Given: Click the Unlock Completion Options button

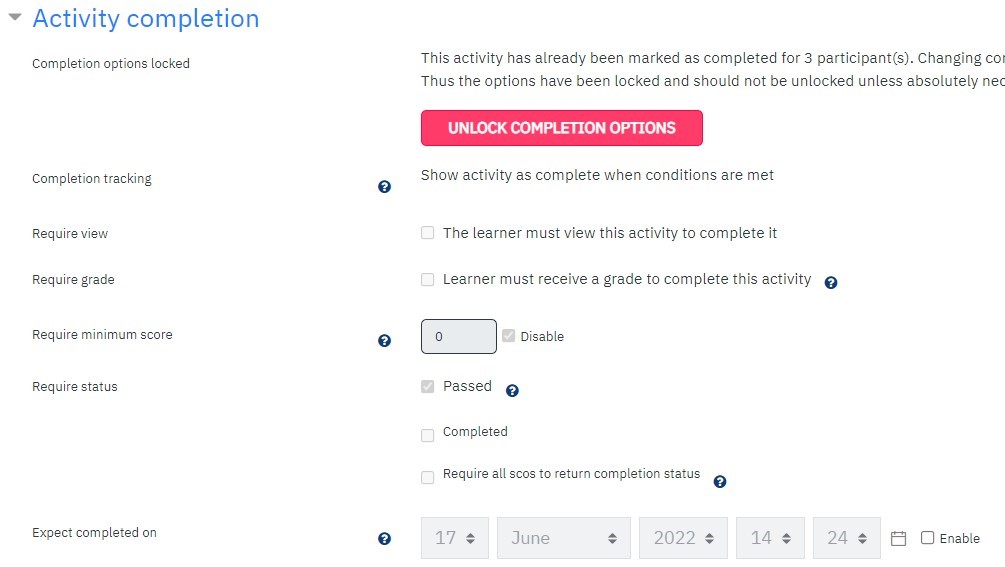Looking at the screenshot, I should (561, 128).
